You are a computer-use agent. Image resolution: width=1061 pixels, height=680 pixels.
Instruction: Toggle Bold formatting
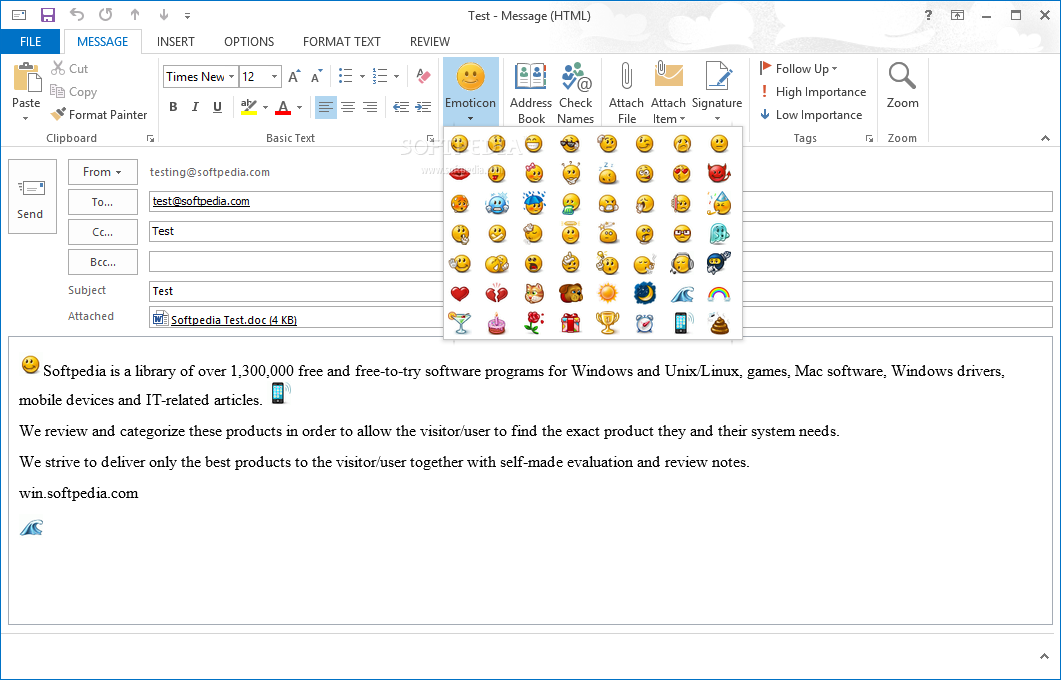(173, 107)
